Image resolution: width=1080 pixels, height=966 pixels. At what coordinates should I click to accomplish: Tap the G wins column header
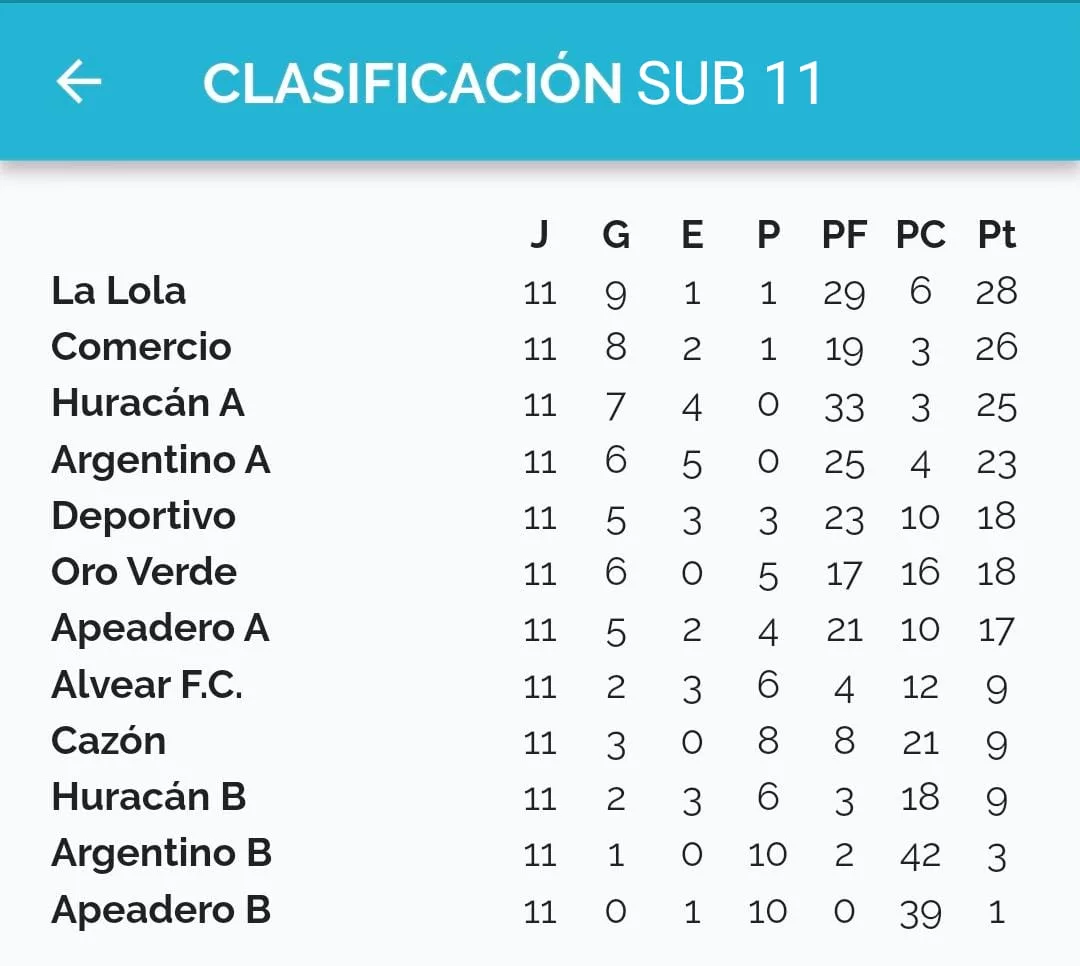coord(616,235)
